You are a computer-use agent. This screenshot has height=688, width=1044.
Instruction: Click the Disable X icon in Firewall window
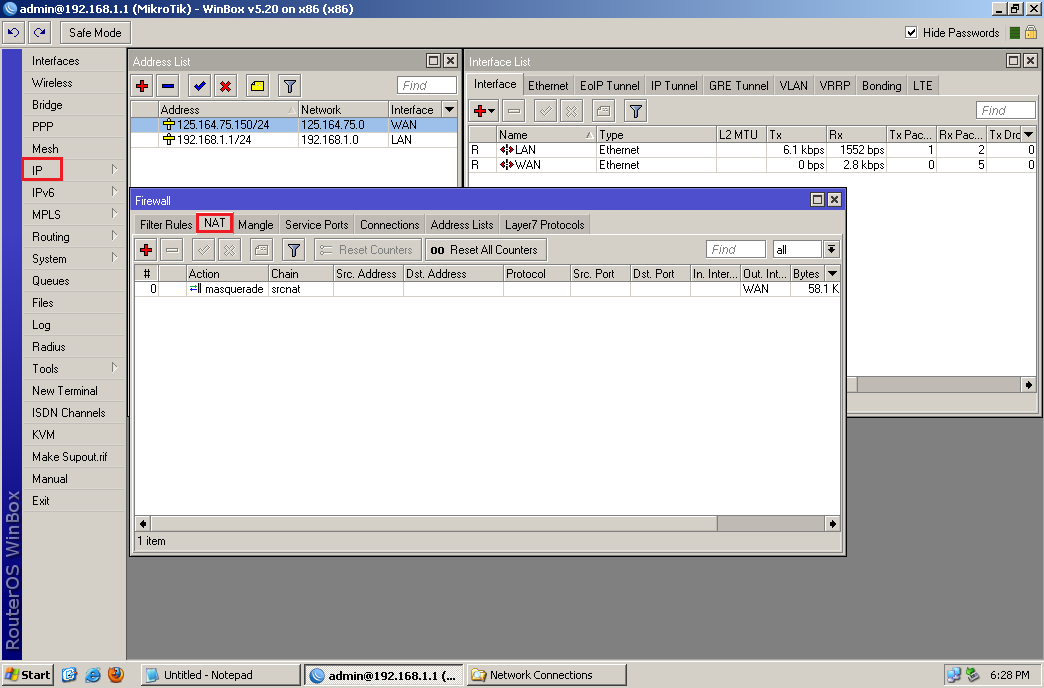(229, 250)
